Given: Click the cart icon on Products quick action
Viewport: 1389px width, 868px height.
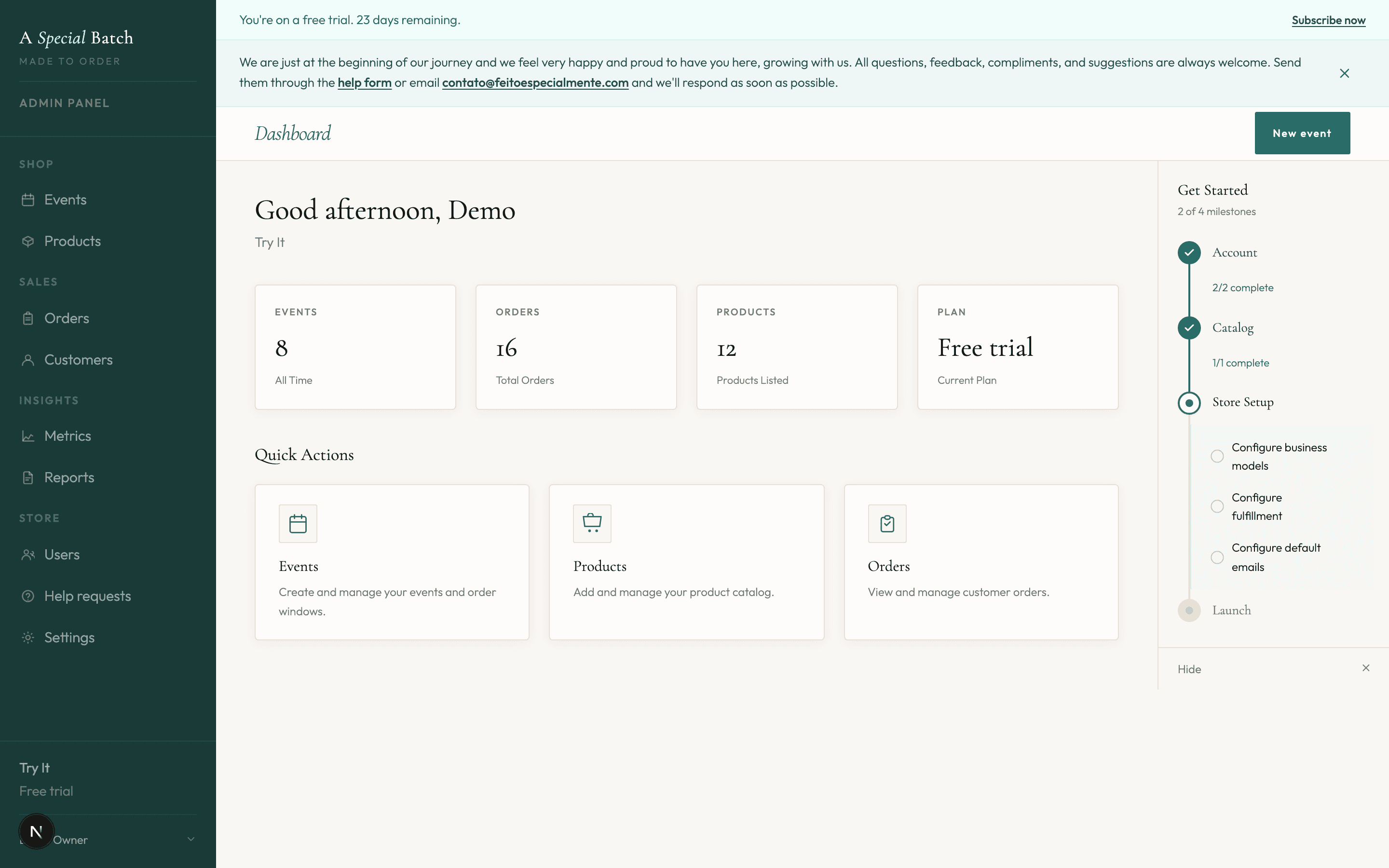Looking at the screenshot, I should (592, 524).
